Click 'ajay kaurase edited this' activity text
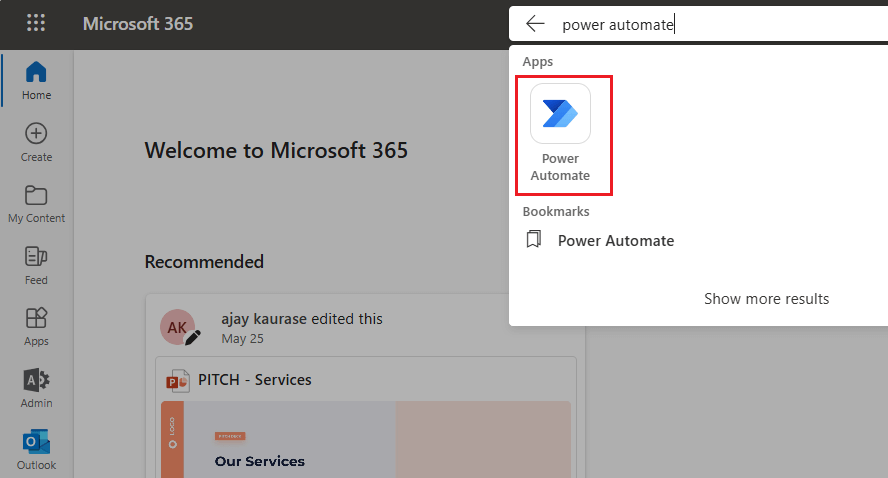This screenshot has height=478, width=888. 301,319
